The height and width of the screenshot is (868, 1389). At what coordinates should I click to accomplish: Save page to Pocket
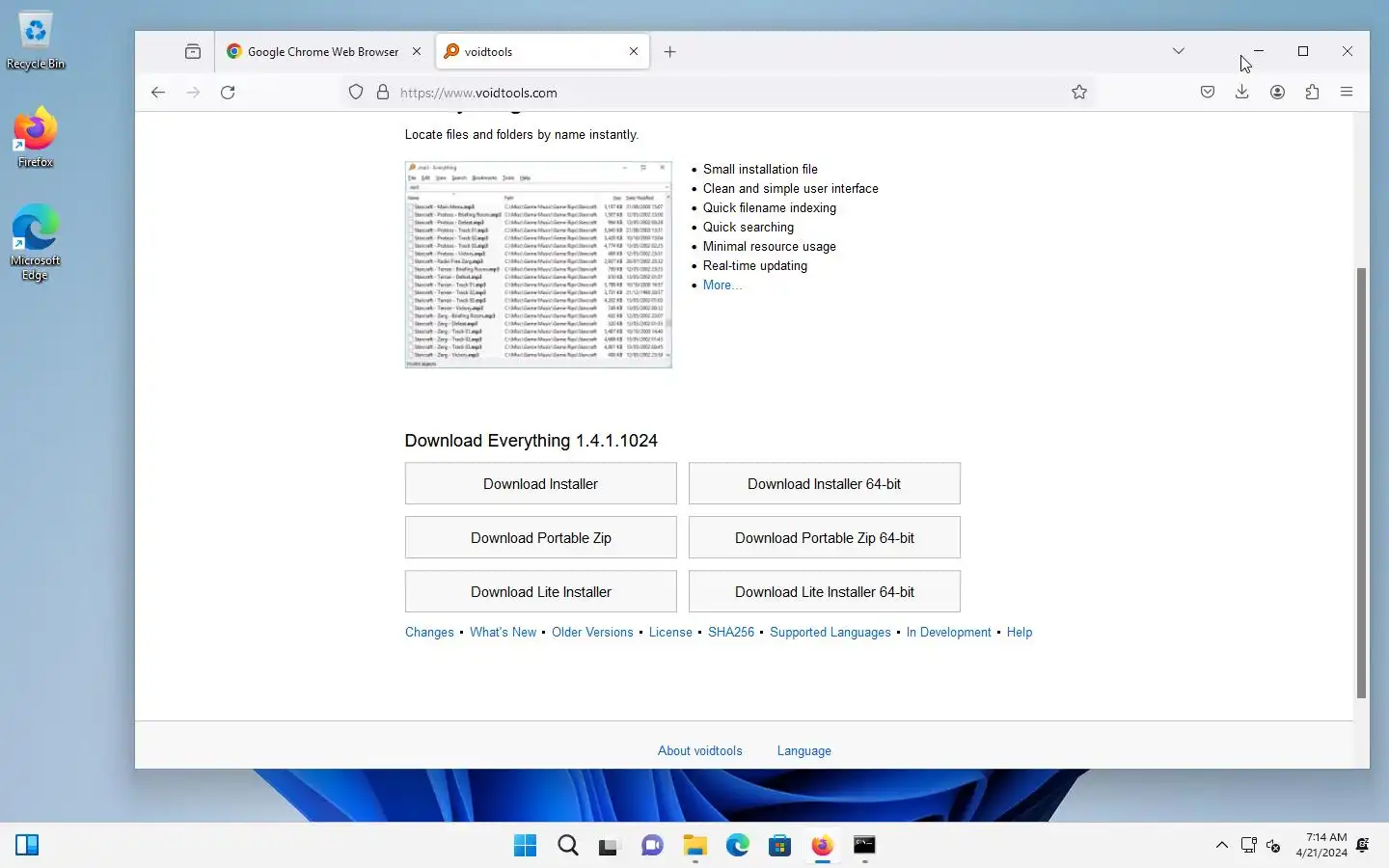[1208, 93]
